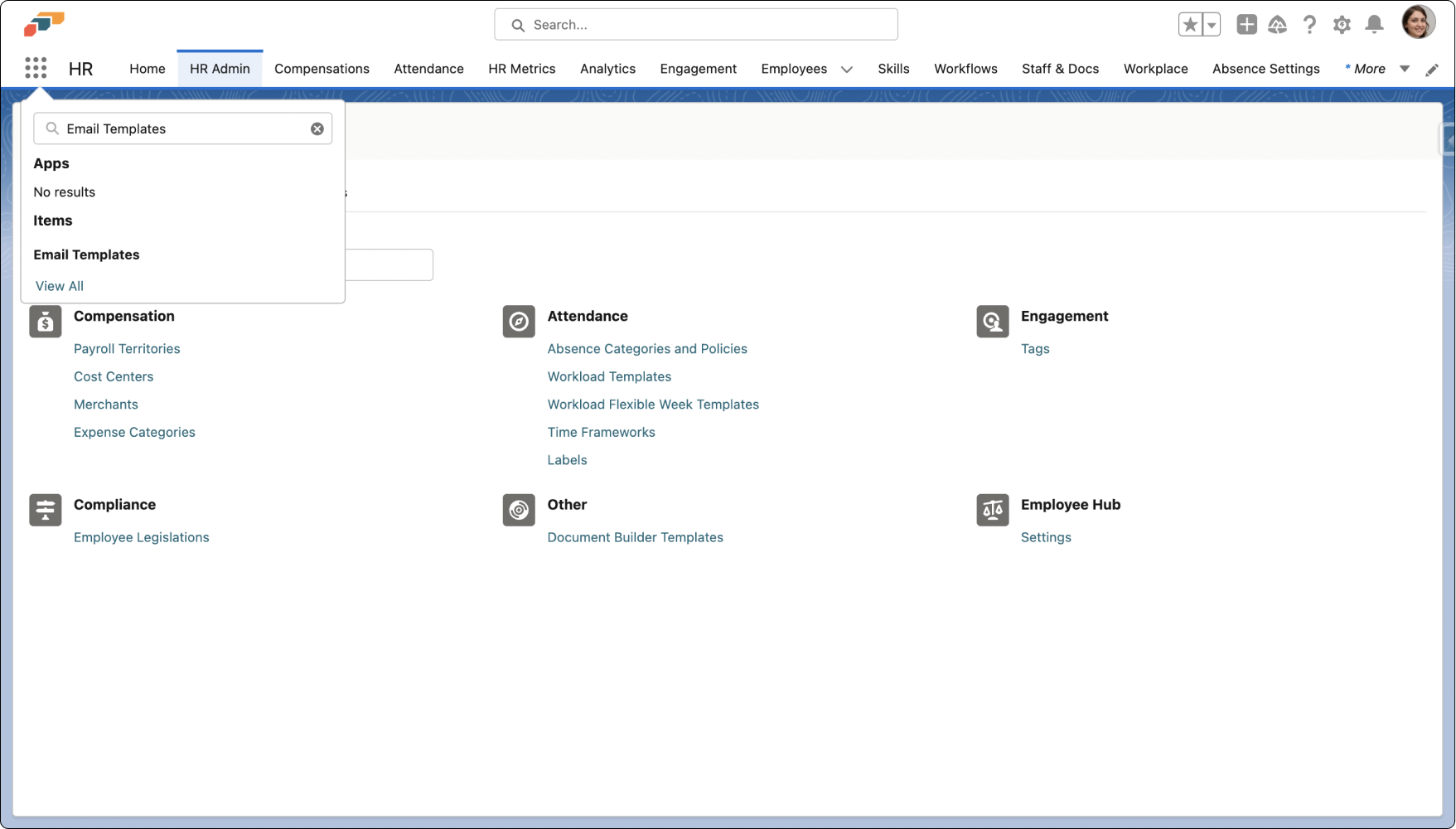Image resolution: width=1456 pixels, height=829 pixels.
Task: Select Email Templates from search results
Action: (x=86, y=255)
